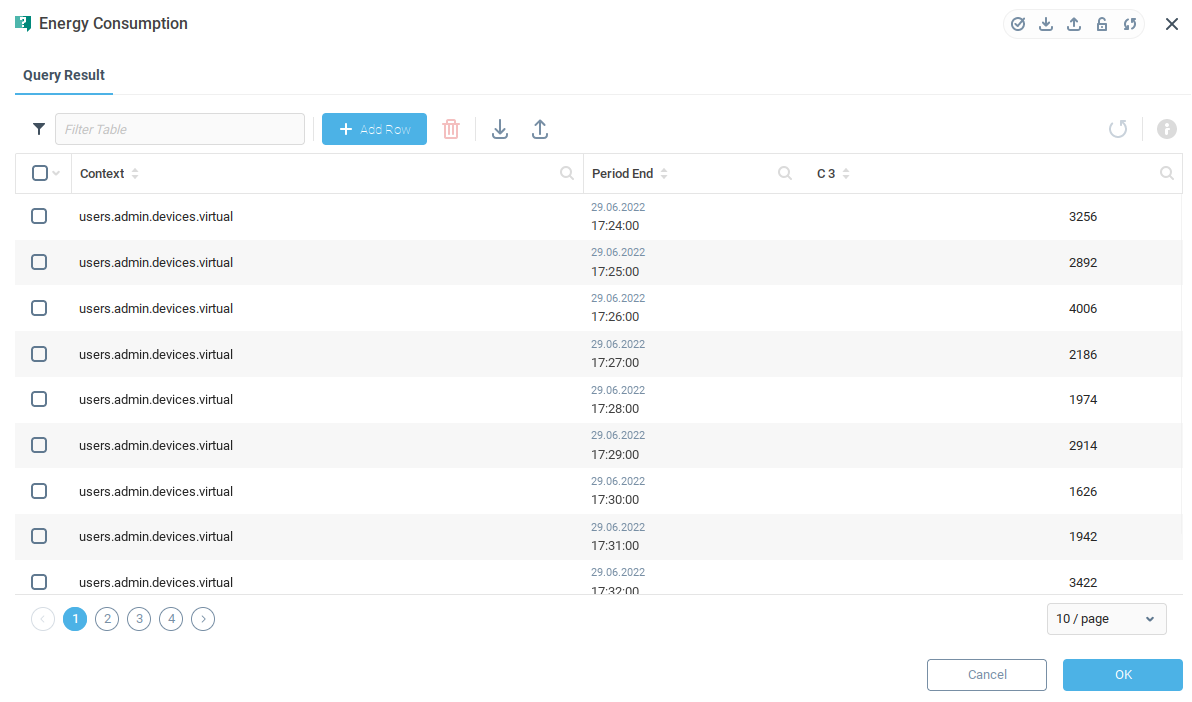This screenshot has height=702, width=1192.
Task: Focus the Filter Table input field
Action: 180,129
